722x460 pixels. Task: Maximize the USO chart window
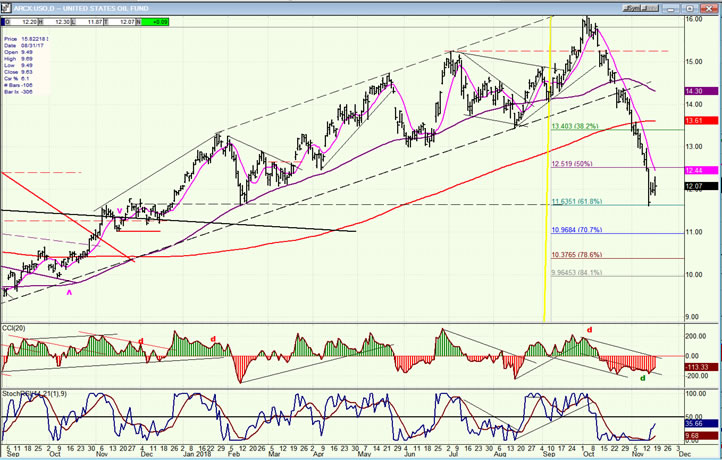690,8
